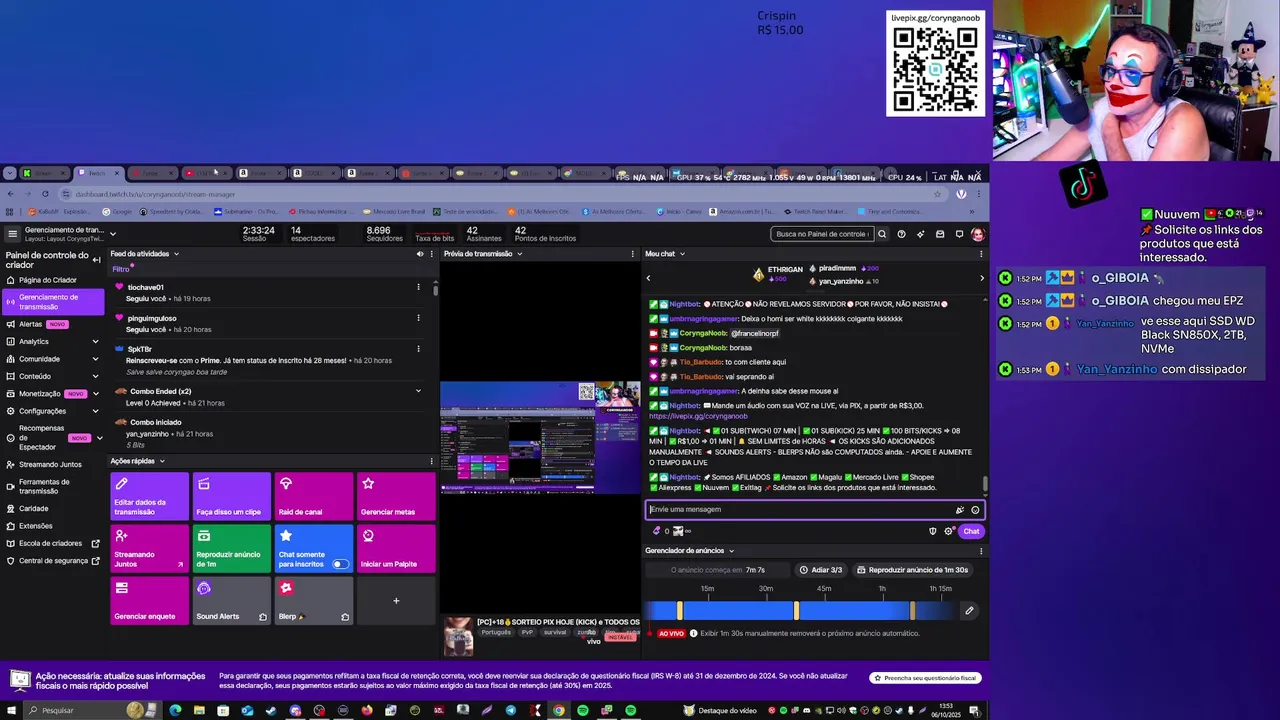The width and height of the screenshot is (1280, 720).
Task: Add a new quick action with plus tile
Action: pyautogui.click(x=396, y=601)
